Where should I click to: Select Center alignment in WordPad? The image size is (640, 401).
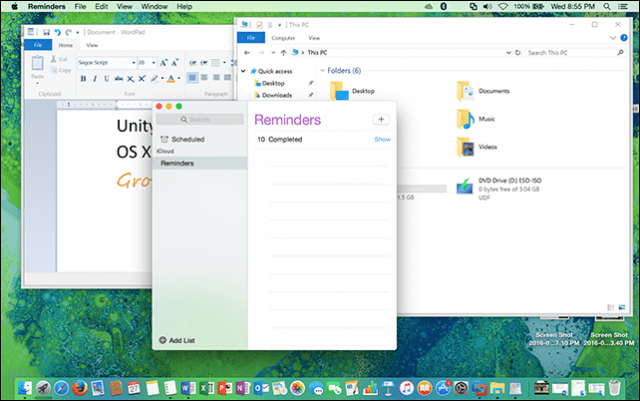click(204, 78)
